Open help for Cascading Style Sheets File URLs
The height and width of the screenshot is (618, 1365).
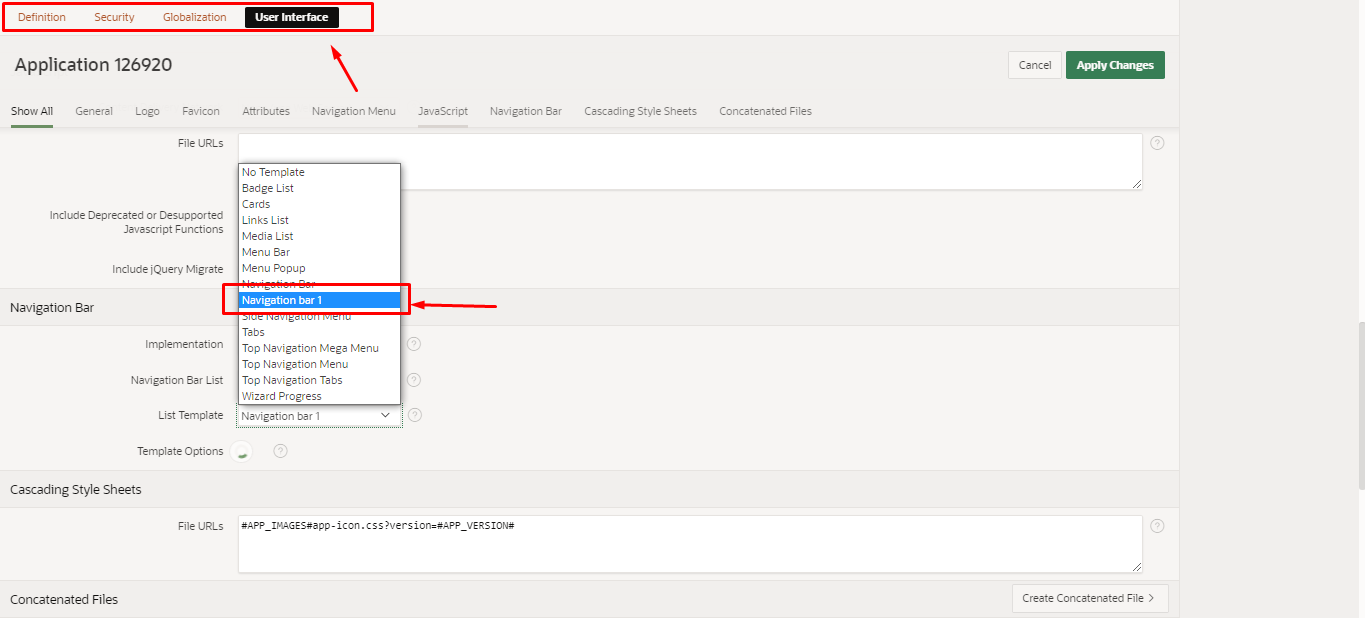(x=1157, y=526)
